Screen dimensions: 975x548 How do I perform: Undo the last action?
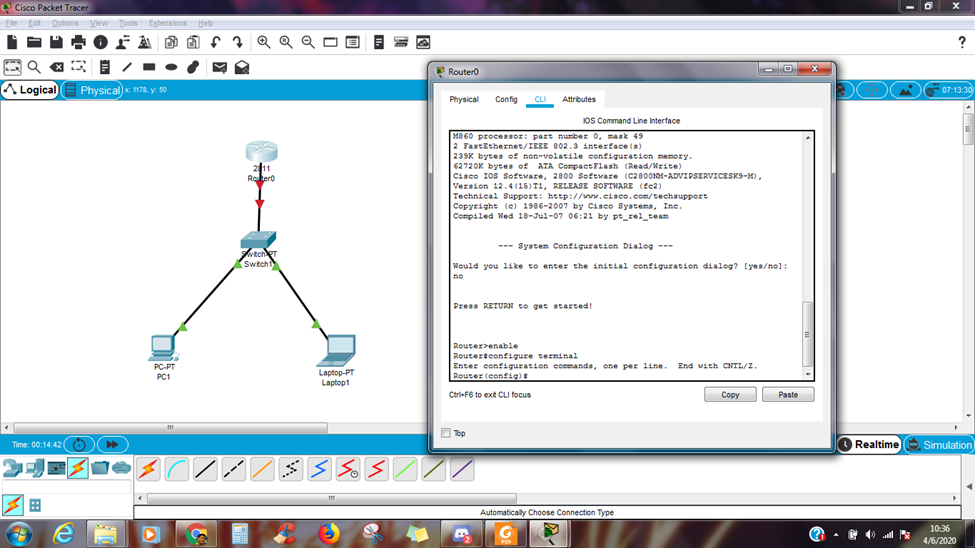pyautogui.click(x=216, y=42)
